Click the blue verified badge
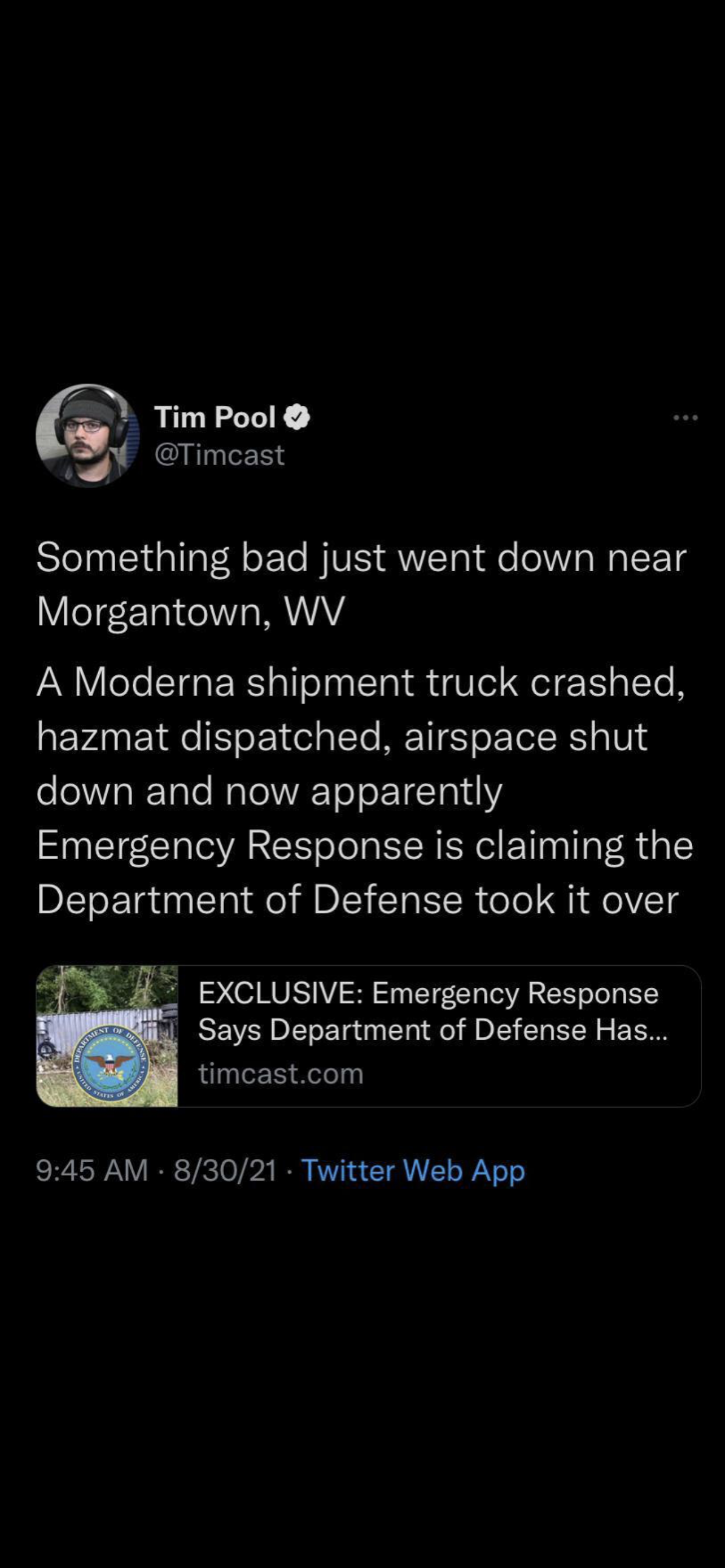The width and height of the screenshot is (725, 1568). (x=298, y=418)
